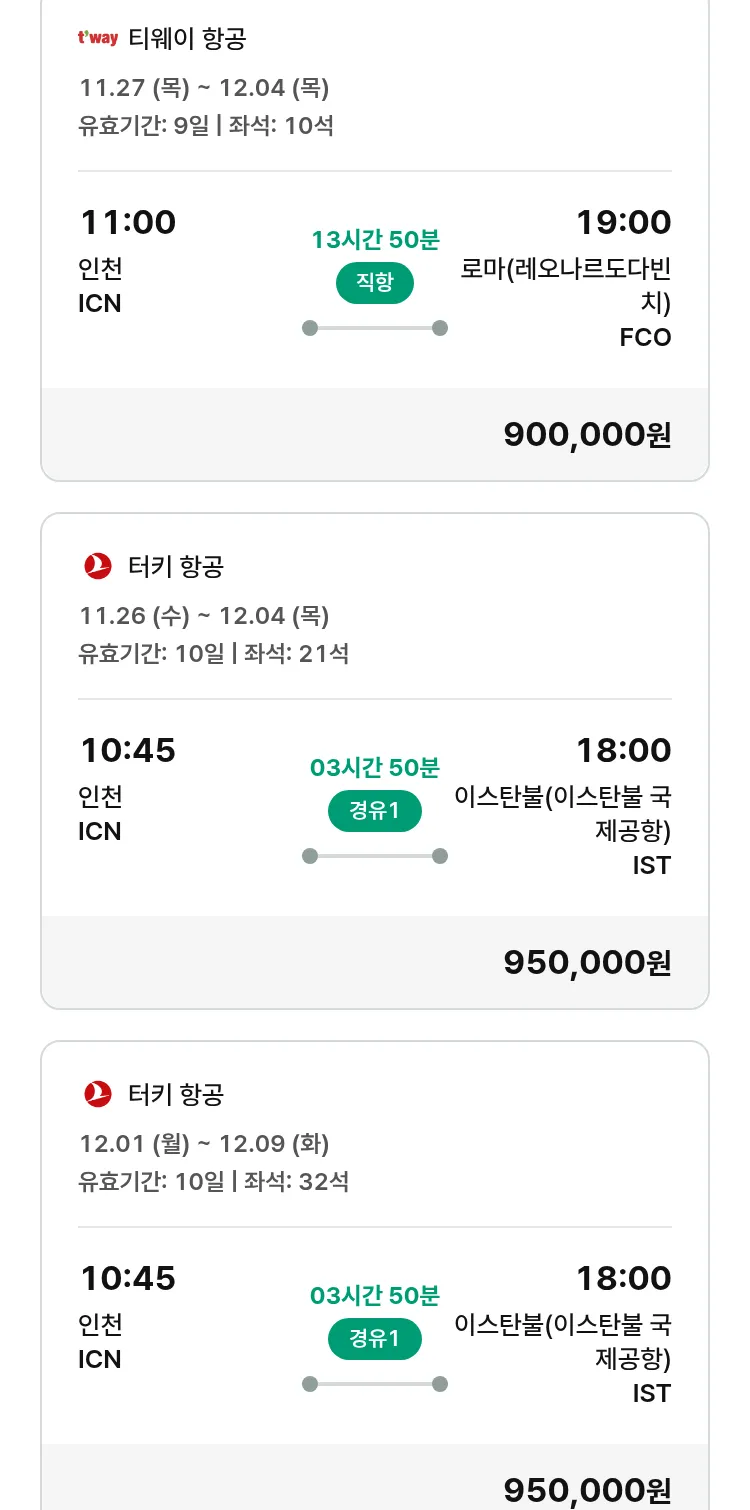Tap 경유1 badge on the 12.01 flight
Screen dimensions: 750x1510
tap(375, 1339)
